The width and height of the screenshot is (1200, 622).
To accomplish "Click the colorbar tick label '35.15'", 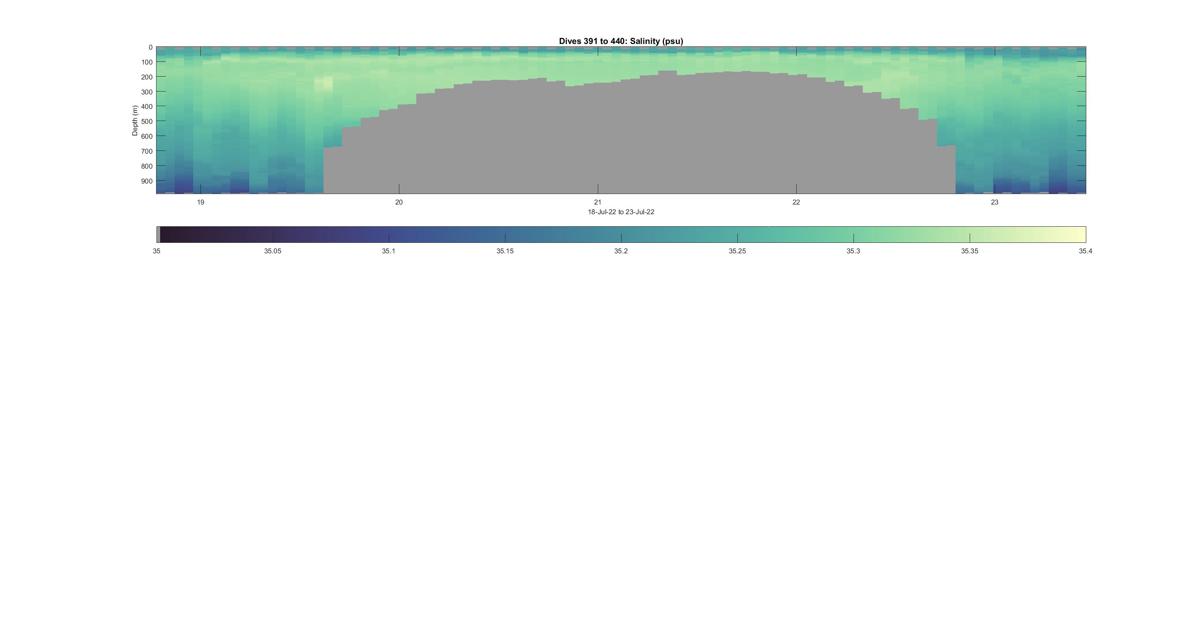I will (x=505, y=251).
